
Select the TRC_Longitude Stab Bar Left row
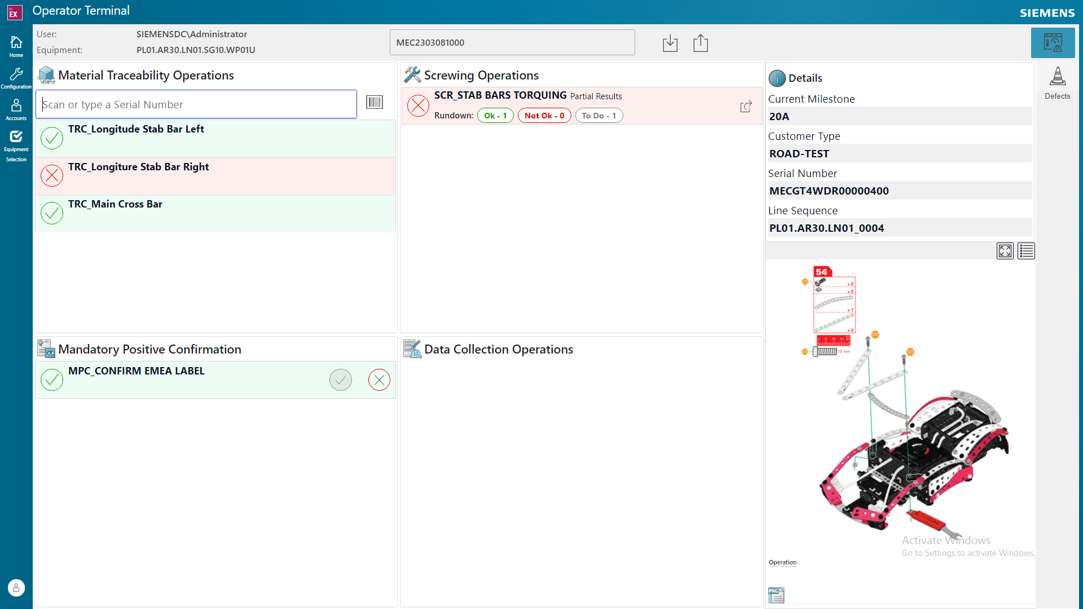[215, 138]
